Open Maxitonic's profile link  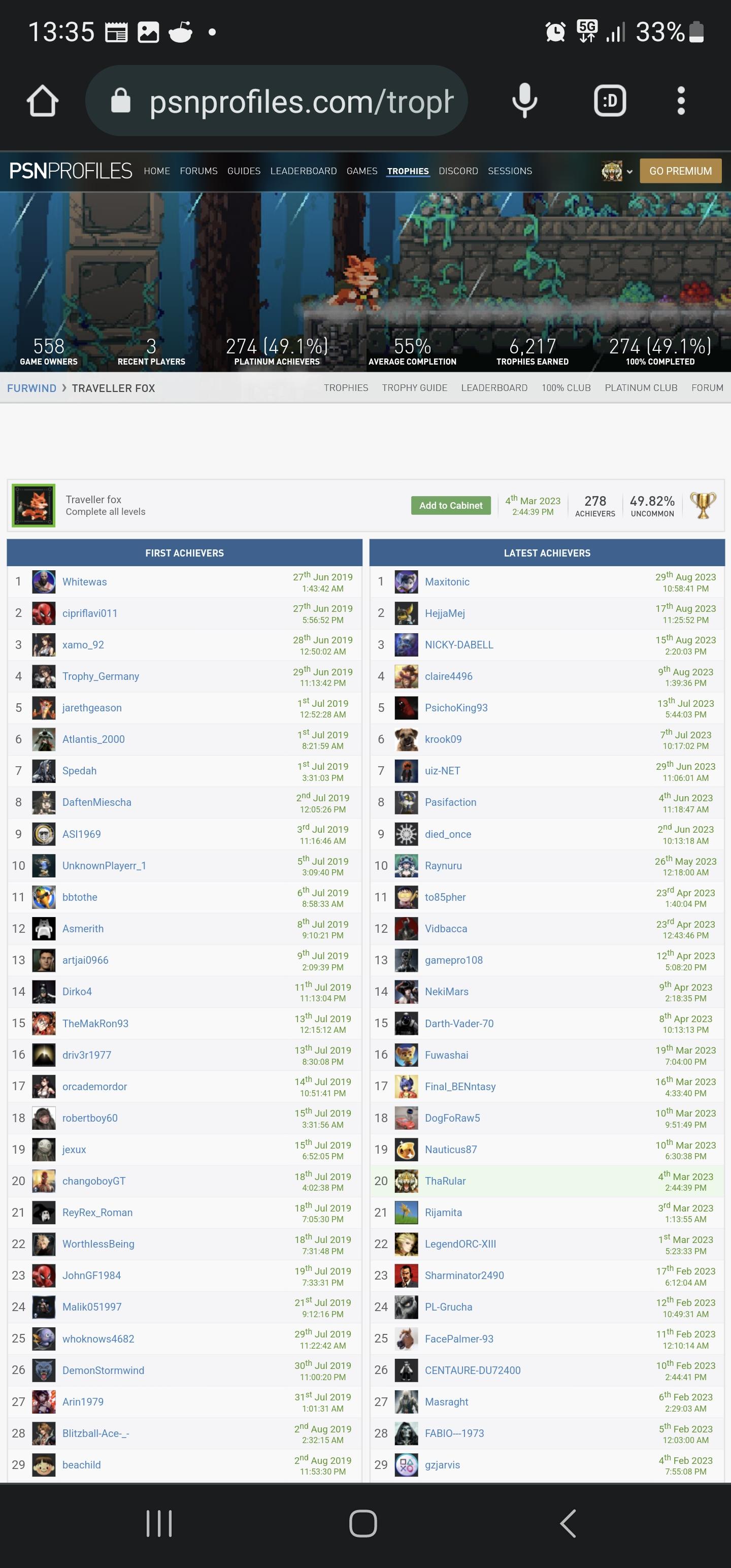click(447, 582)
